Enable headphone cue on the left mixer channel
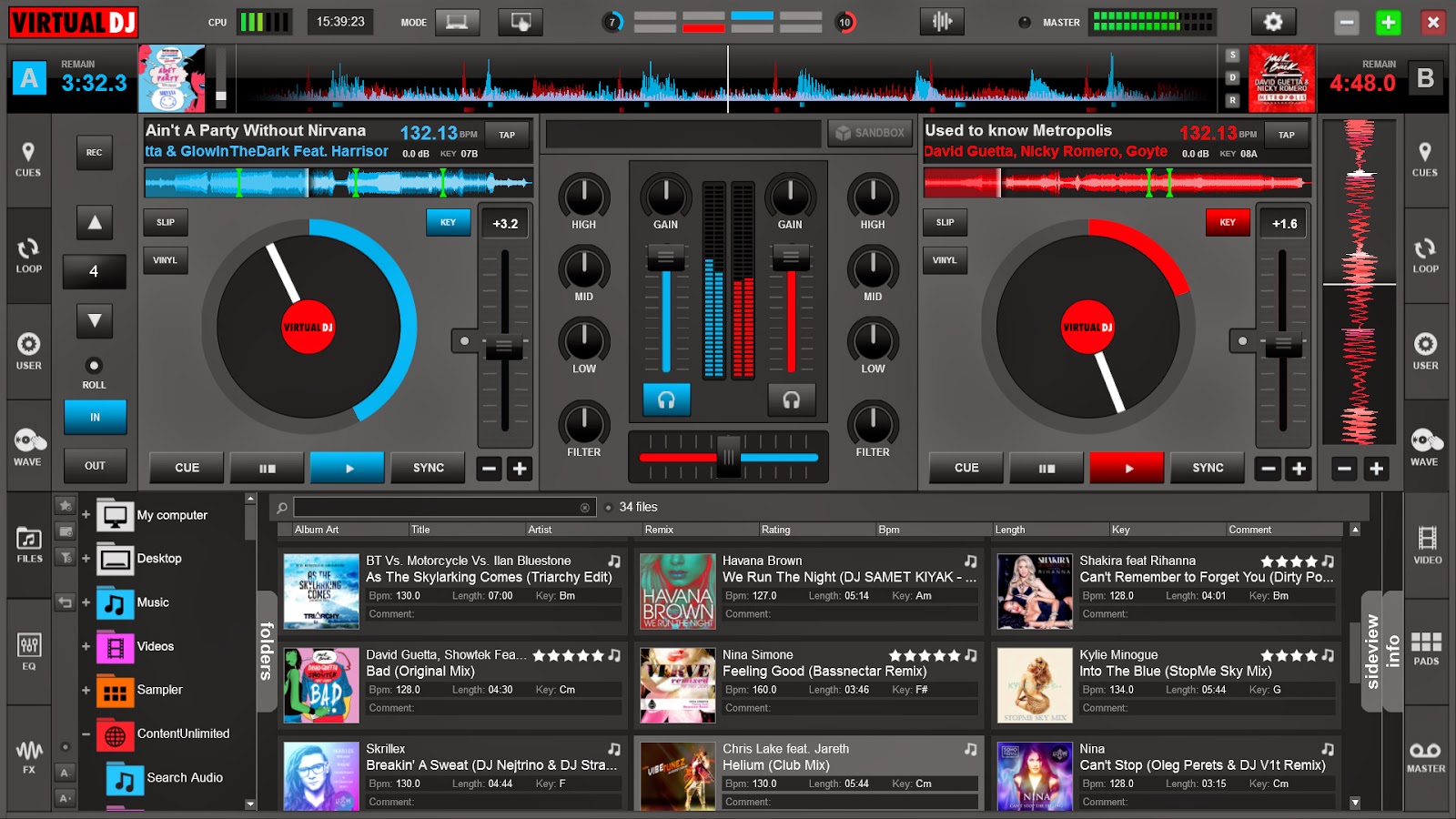This screenshot has height=819, width=1456. coord(667,398)
